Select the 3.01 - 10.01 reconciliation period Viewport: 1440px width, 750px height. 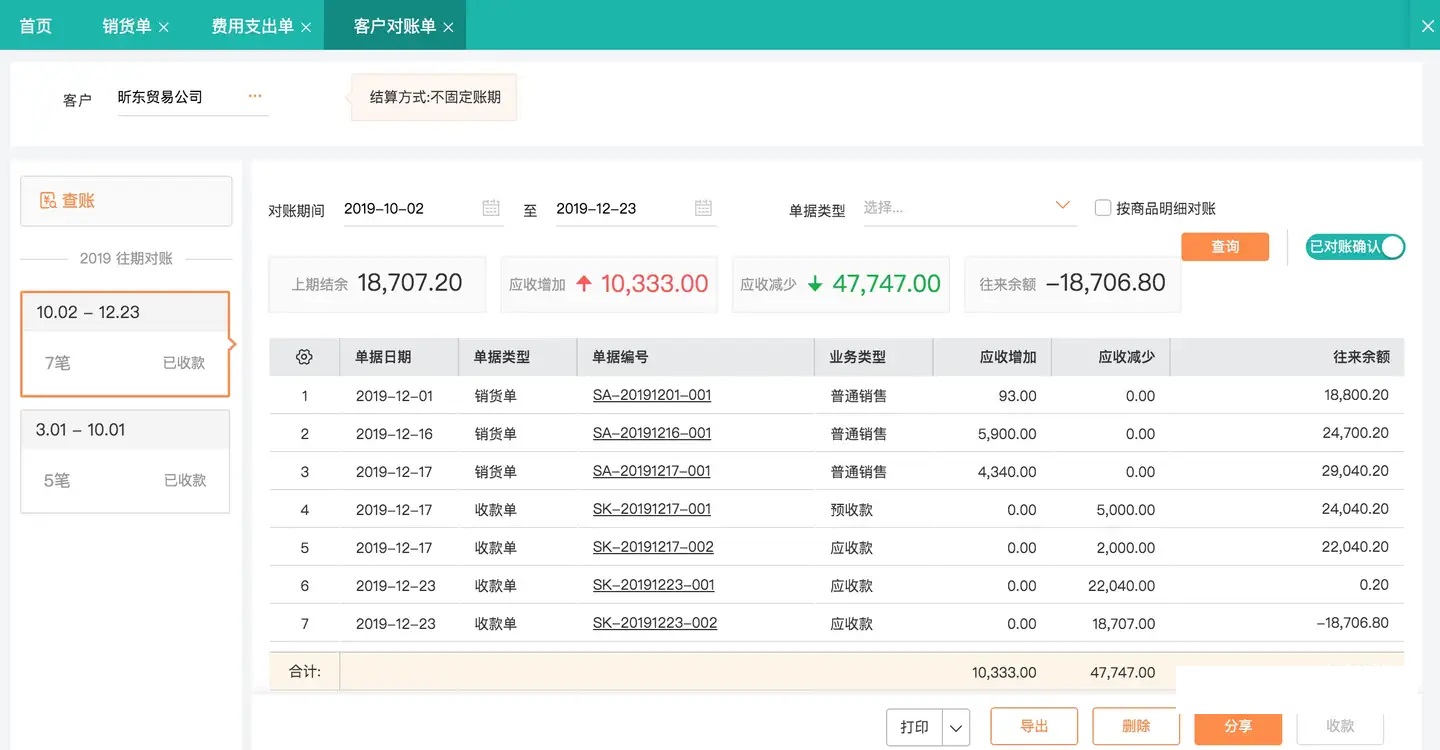click(125, 460)
